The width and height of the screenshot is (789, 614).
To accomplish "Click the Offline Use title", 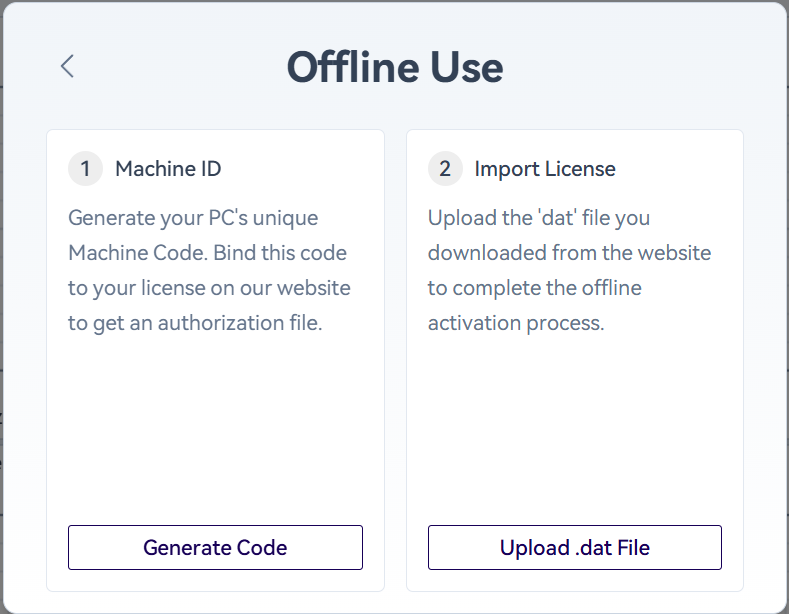I will (395, 68).
